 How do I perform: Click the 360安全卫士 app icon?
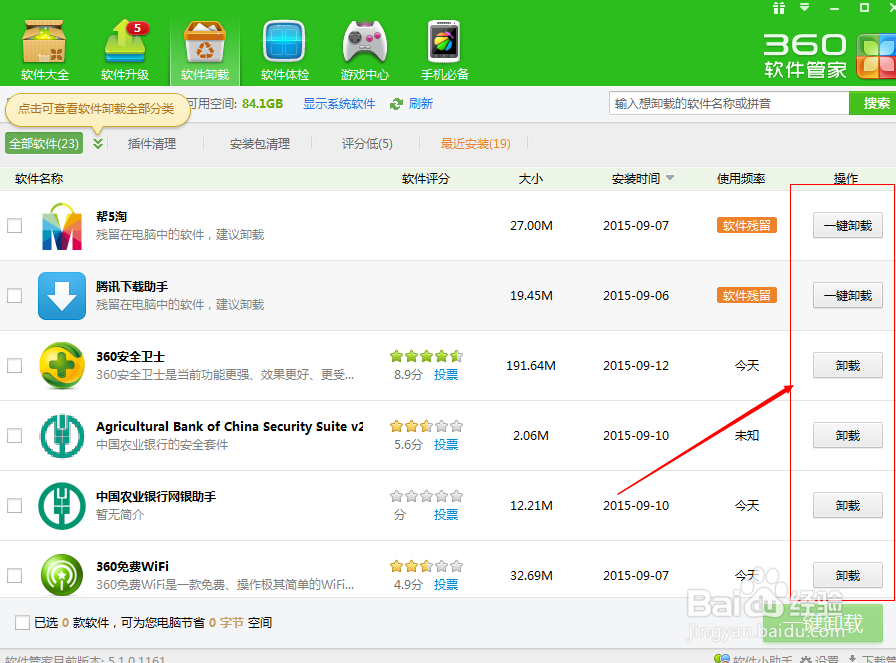click(x=62, y=366)
